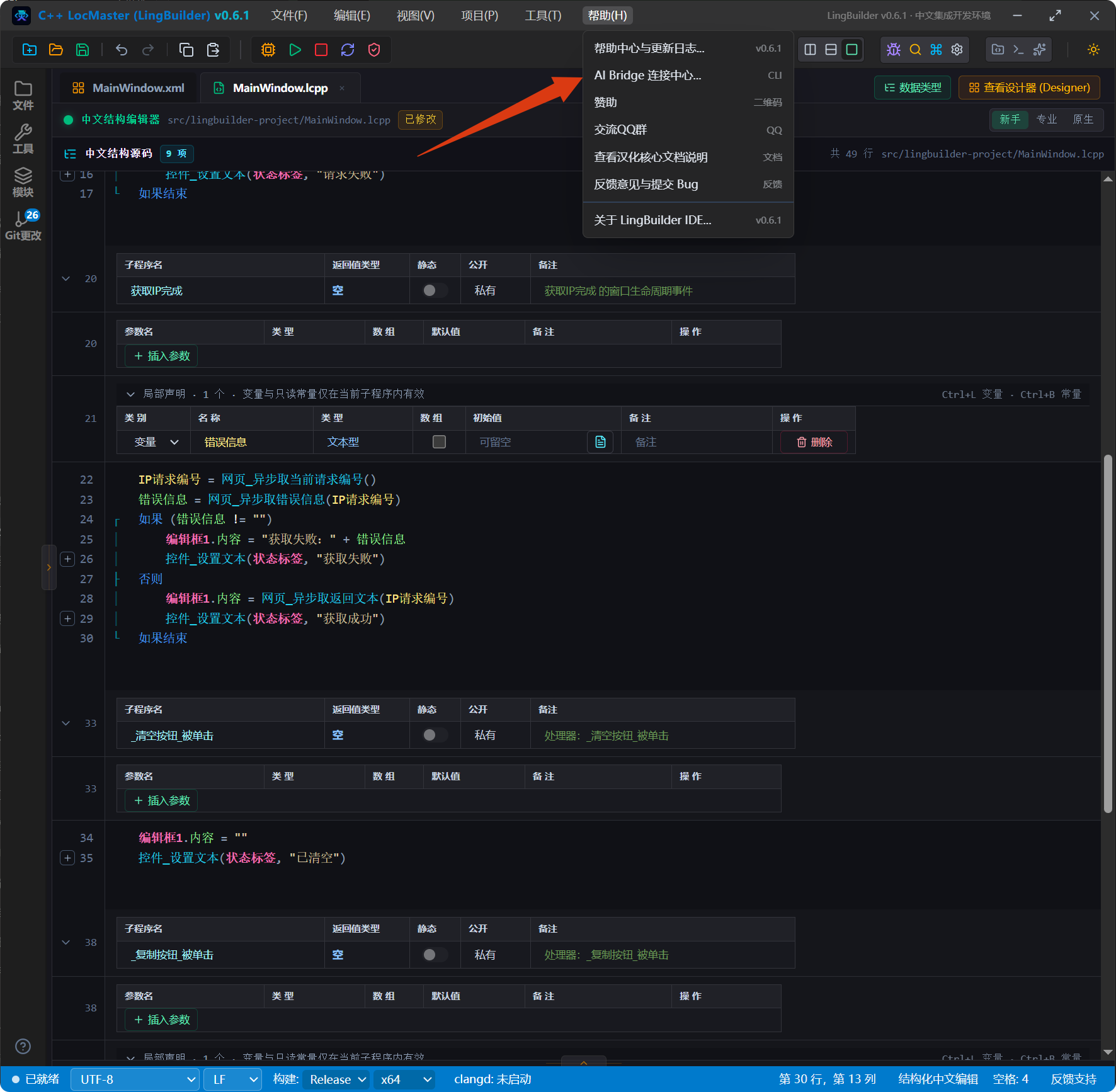Switch to top-bottom split layout

pyautogui.click(x=831, y=50)
